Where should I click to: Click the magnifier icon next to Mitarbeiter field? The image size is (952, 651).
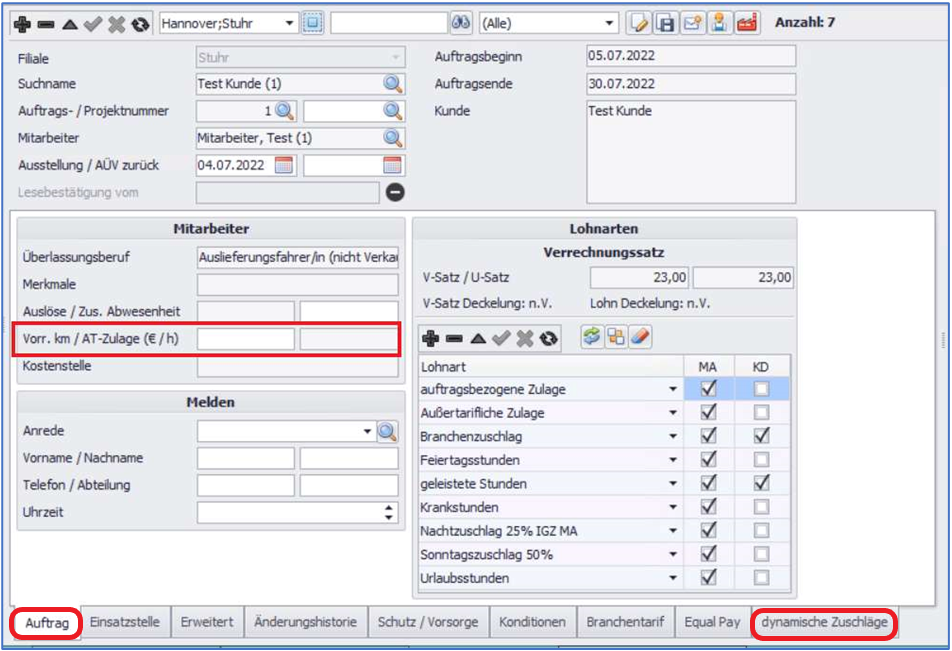click(393, 138)
